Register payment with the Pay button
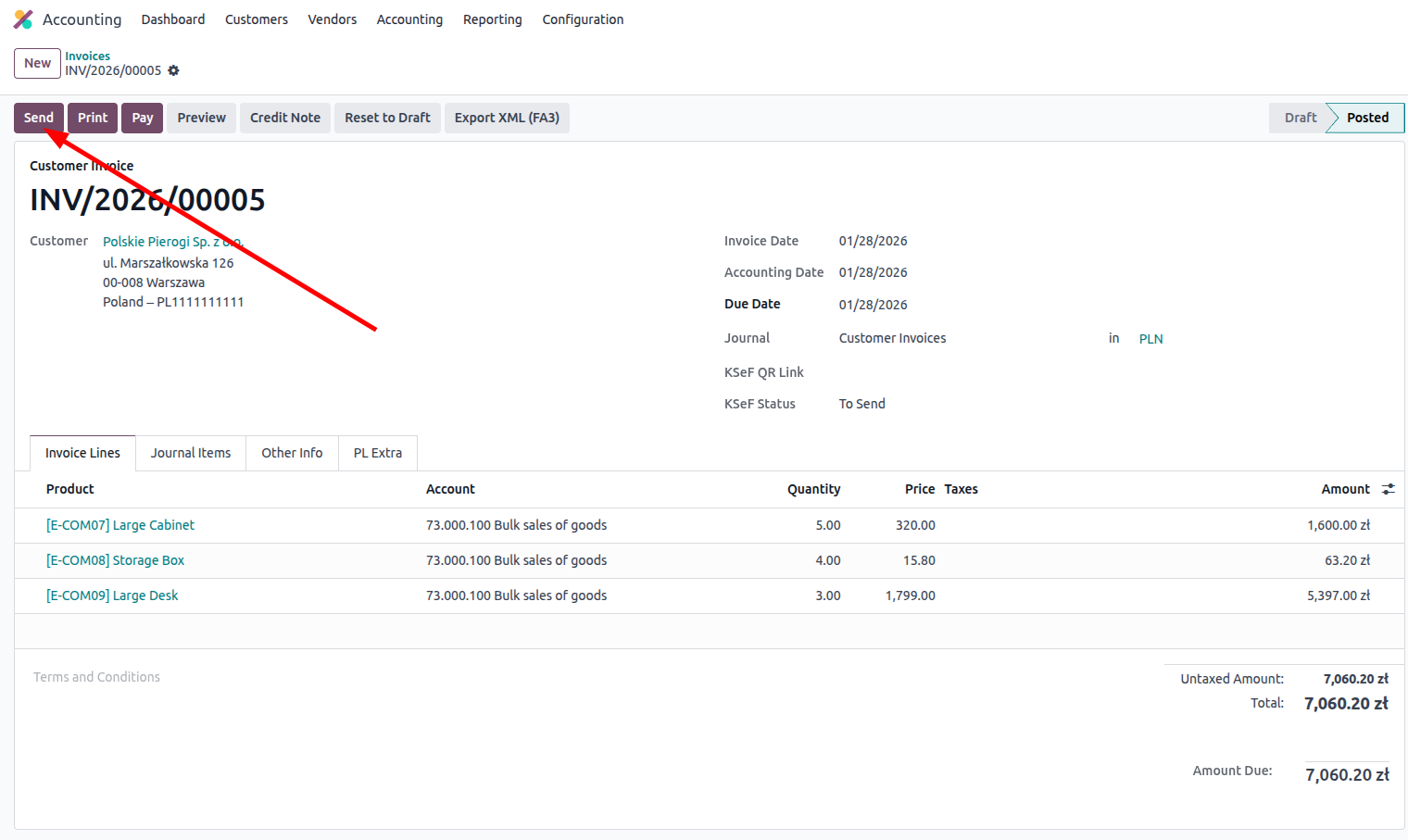This screenshot has width=1408, height=840. (142, 118)
